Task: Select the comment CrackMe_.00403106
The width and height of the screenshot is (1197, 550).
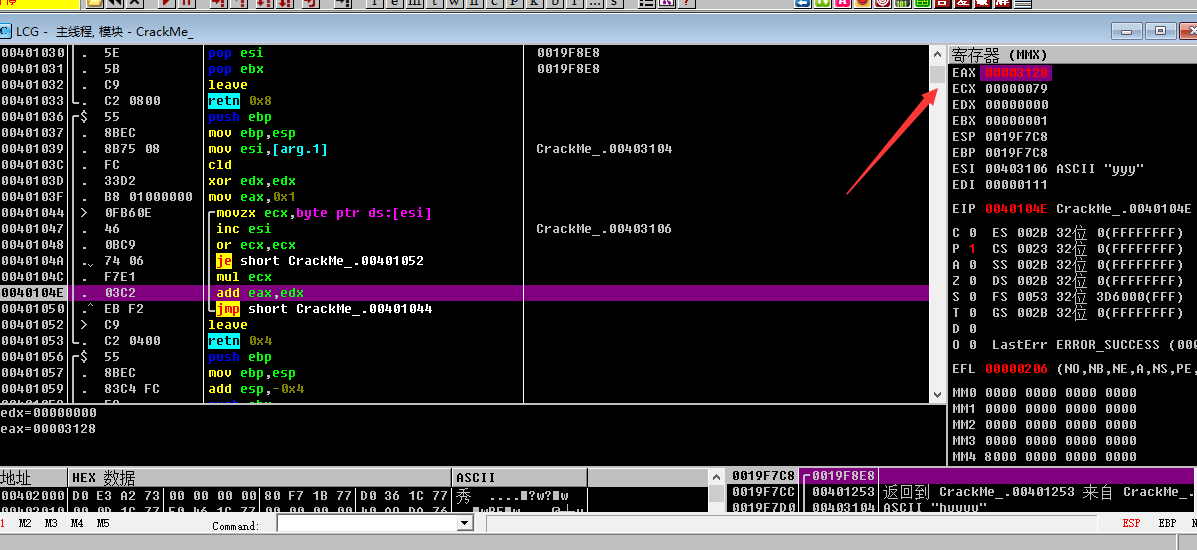Action: tap(605, 228)
